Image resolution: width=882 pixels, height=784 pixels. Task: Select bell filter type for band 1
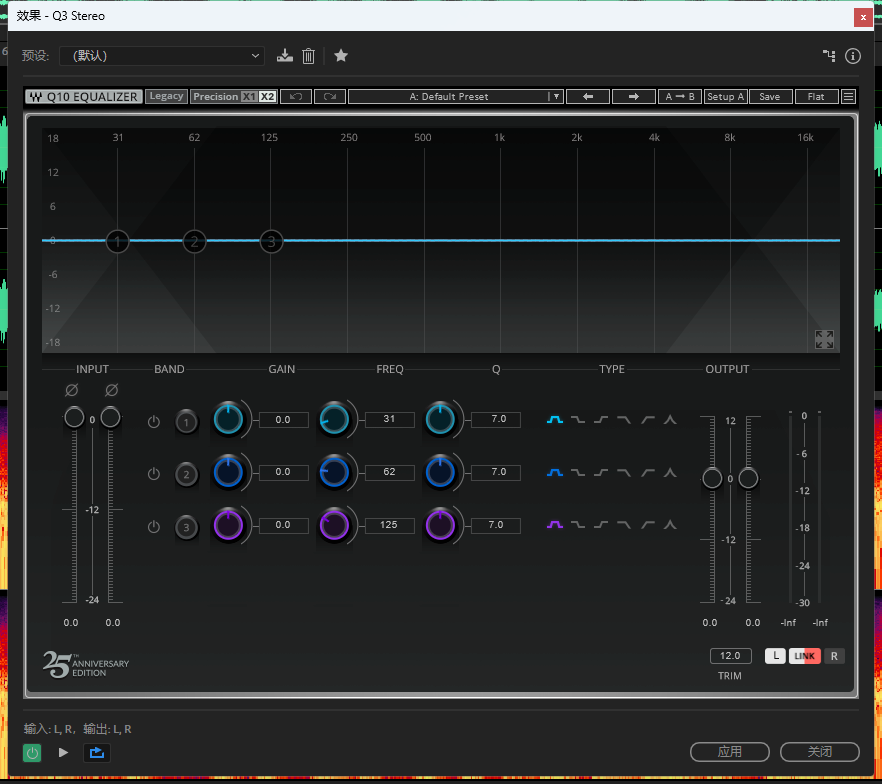pyautogui.click(x=555, y=420)
